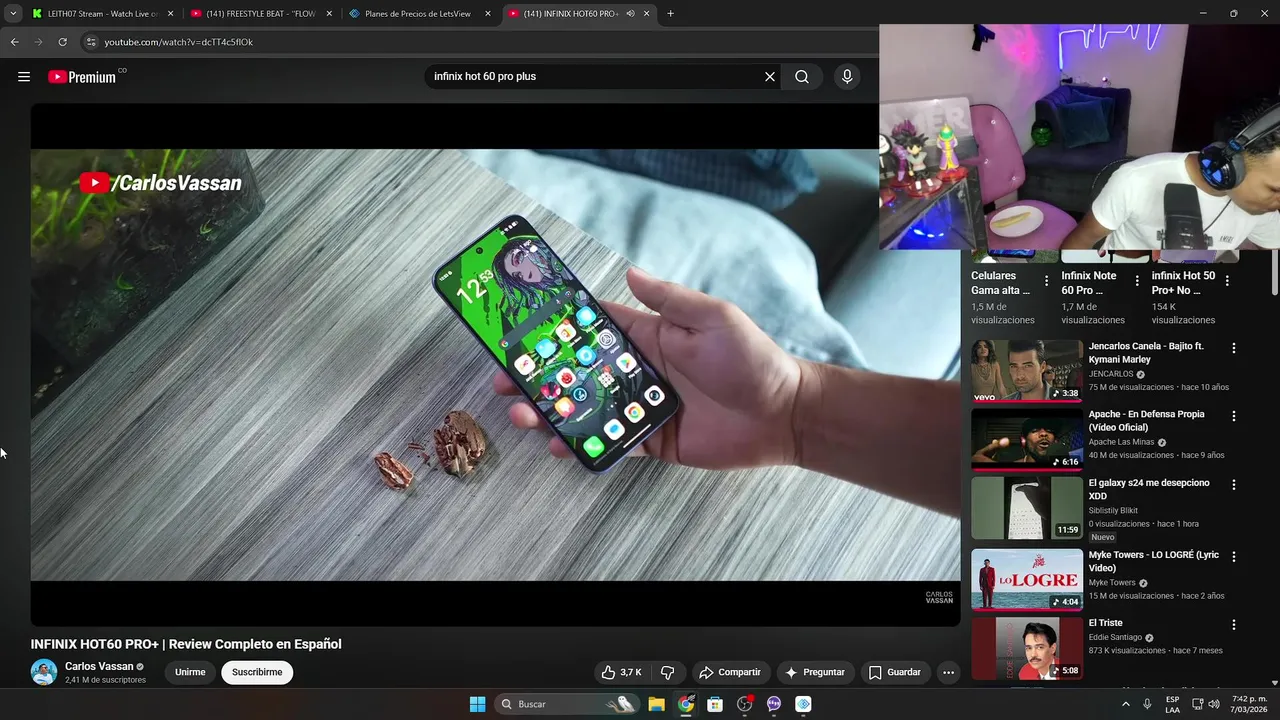
Task: Save the video with Guardar
Action: 895,672
